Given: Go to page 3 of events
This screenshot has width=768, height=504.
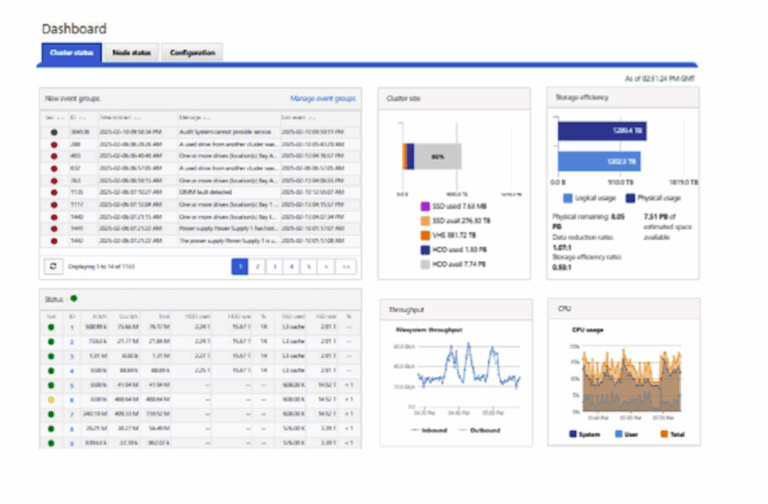Looking at the screenshot, I should click(x=275, y=267).
